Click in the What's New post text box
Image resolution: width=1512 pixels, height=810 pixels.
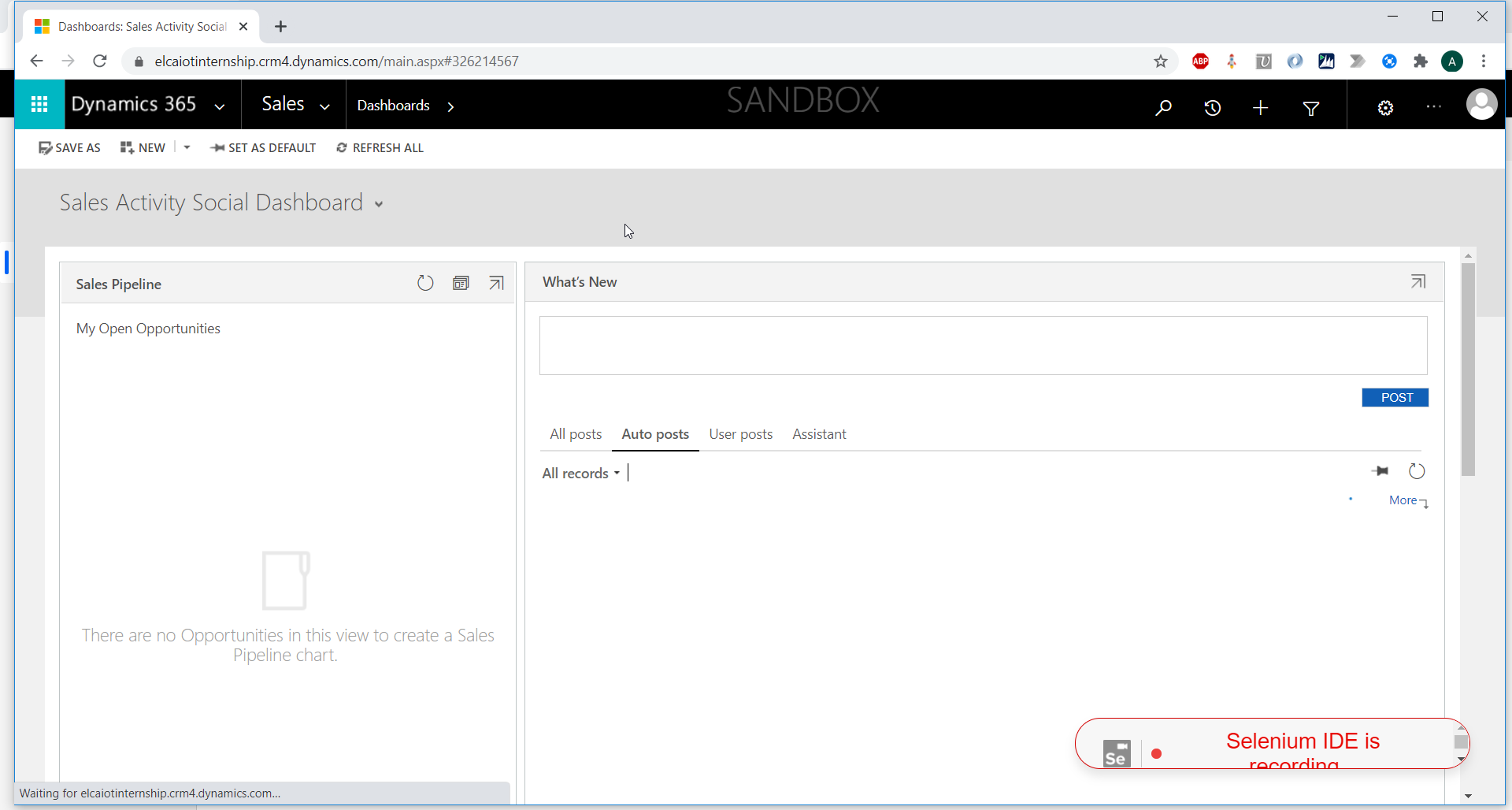pos(982,346)
